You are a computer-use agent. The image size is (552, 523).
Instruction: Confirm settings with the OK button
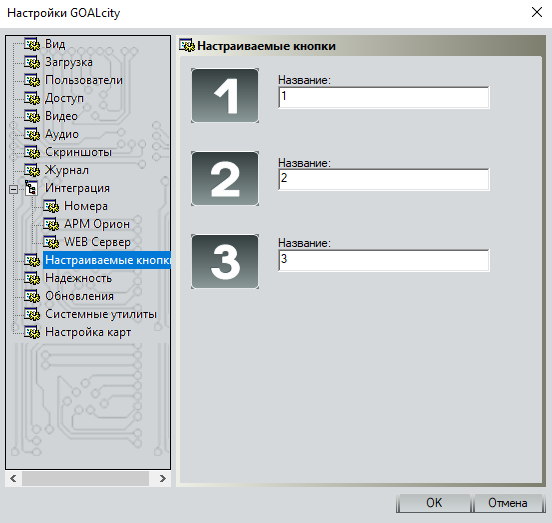point(433,503)
